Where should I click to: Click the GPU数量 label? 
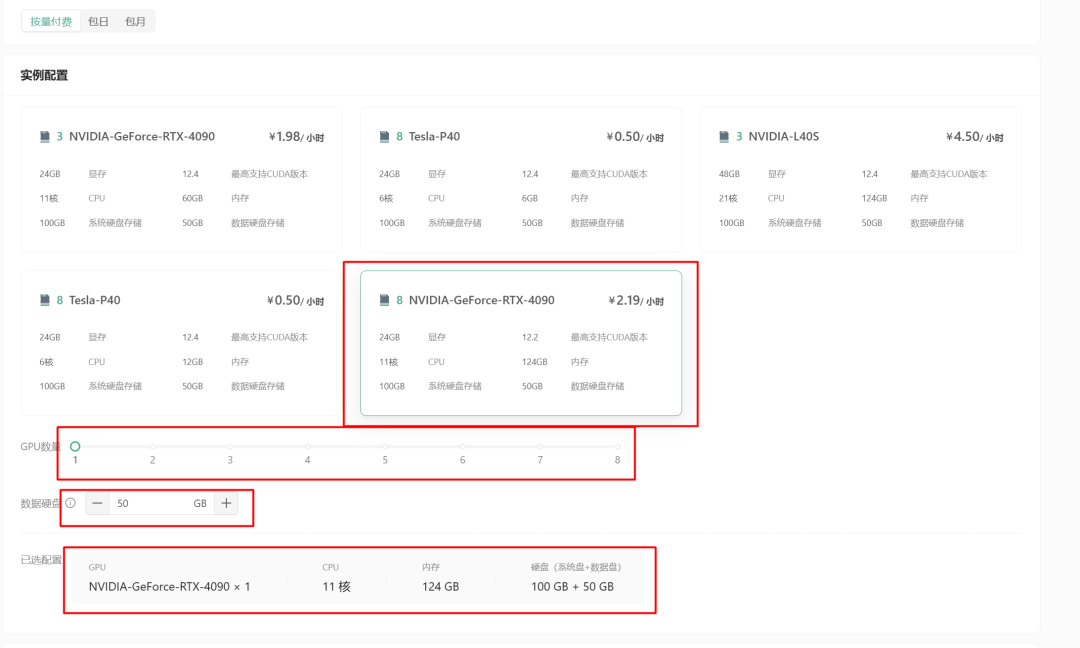coord(41,446)
